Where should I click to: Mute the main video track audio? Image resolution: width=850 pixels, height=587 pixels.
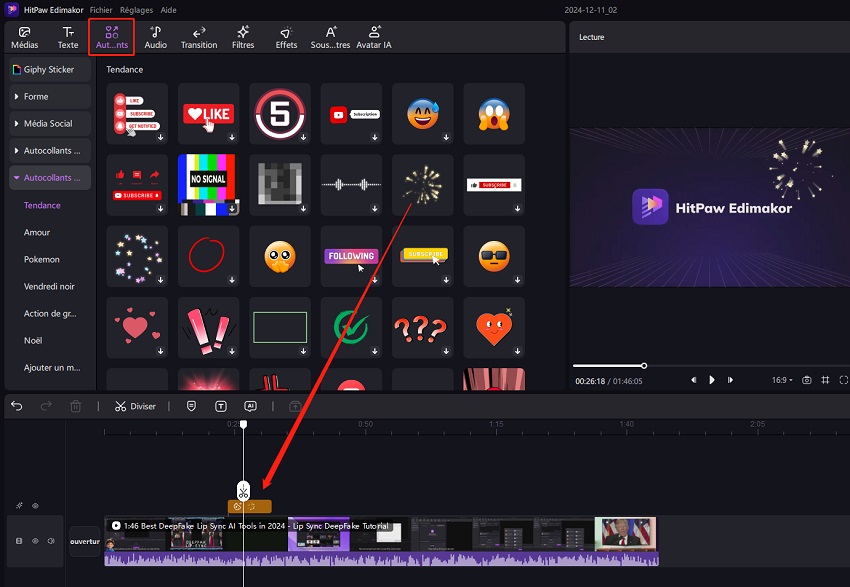tap(51, 541)
